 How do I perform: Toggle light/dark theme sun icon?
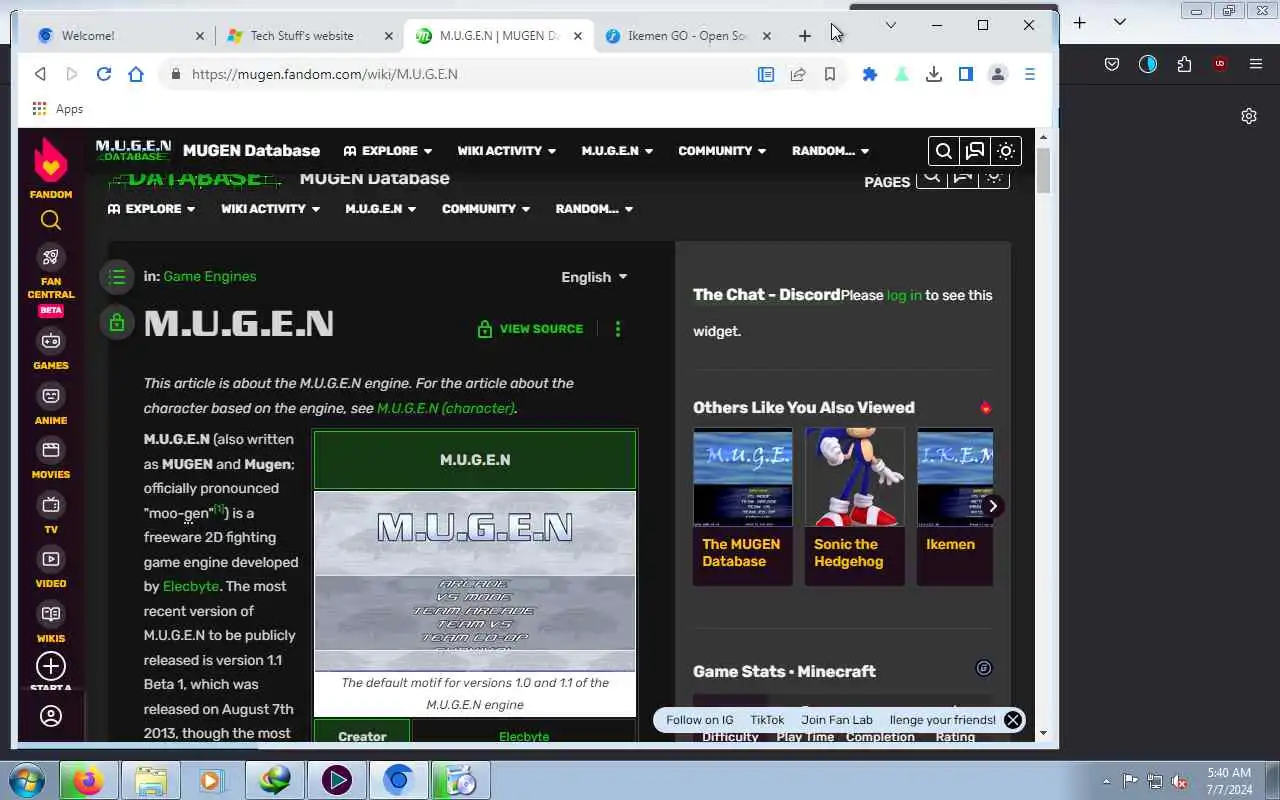[x=1006, y=151]
